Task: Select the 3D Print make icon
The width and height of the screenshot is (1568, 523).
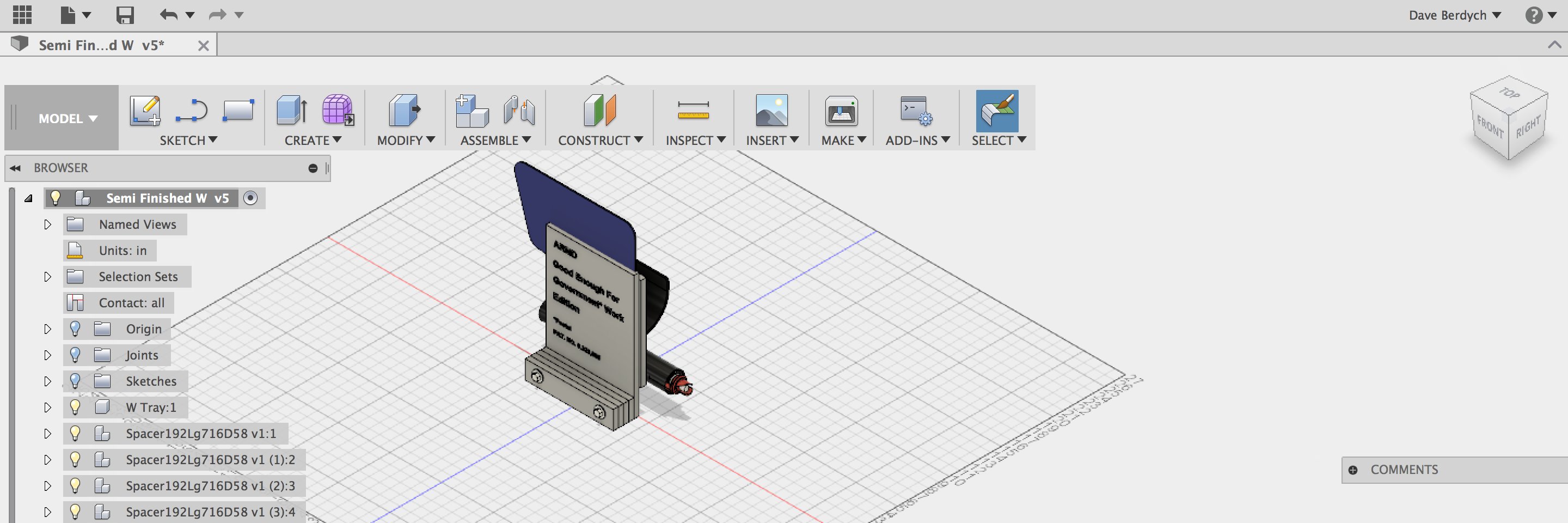Action: (x=841, y=111)
